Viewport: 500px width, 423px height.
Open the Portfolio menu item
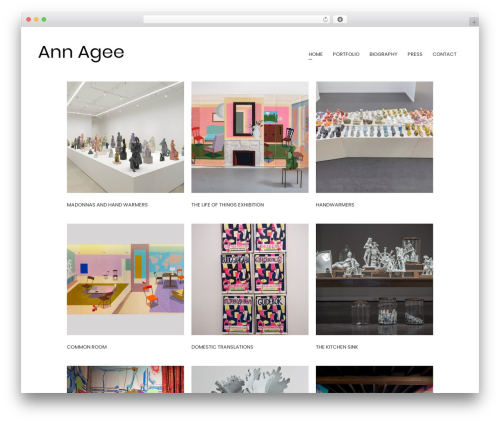coord(346,54)
